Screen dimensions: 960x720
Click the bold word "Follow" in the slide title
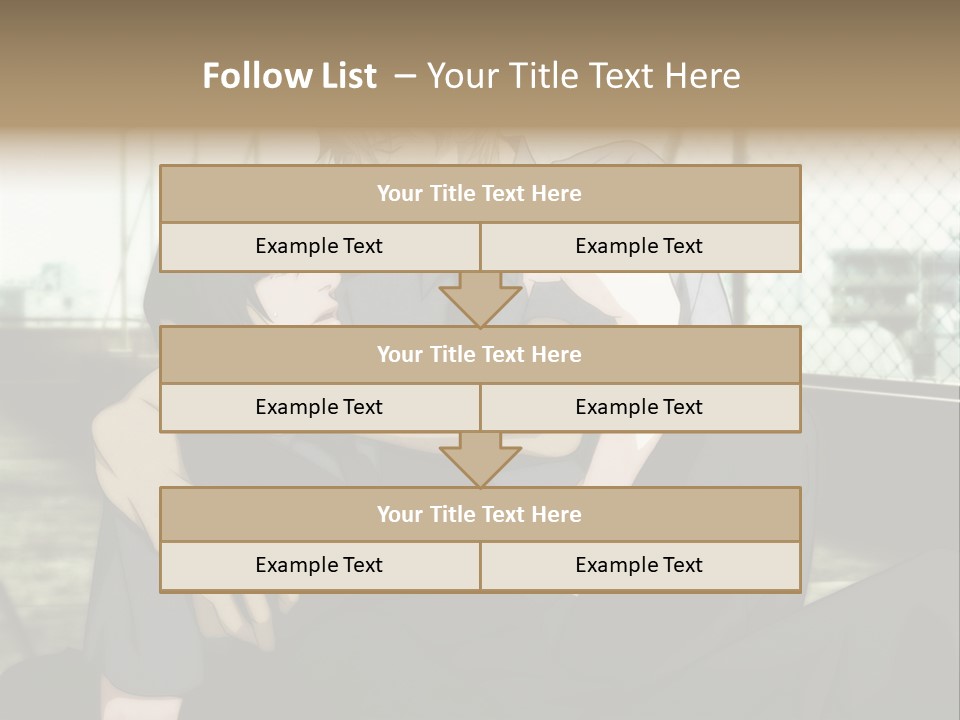pyautogui.click(x=249, y=76)
